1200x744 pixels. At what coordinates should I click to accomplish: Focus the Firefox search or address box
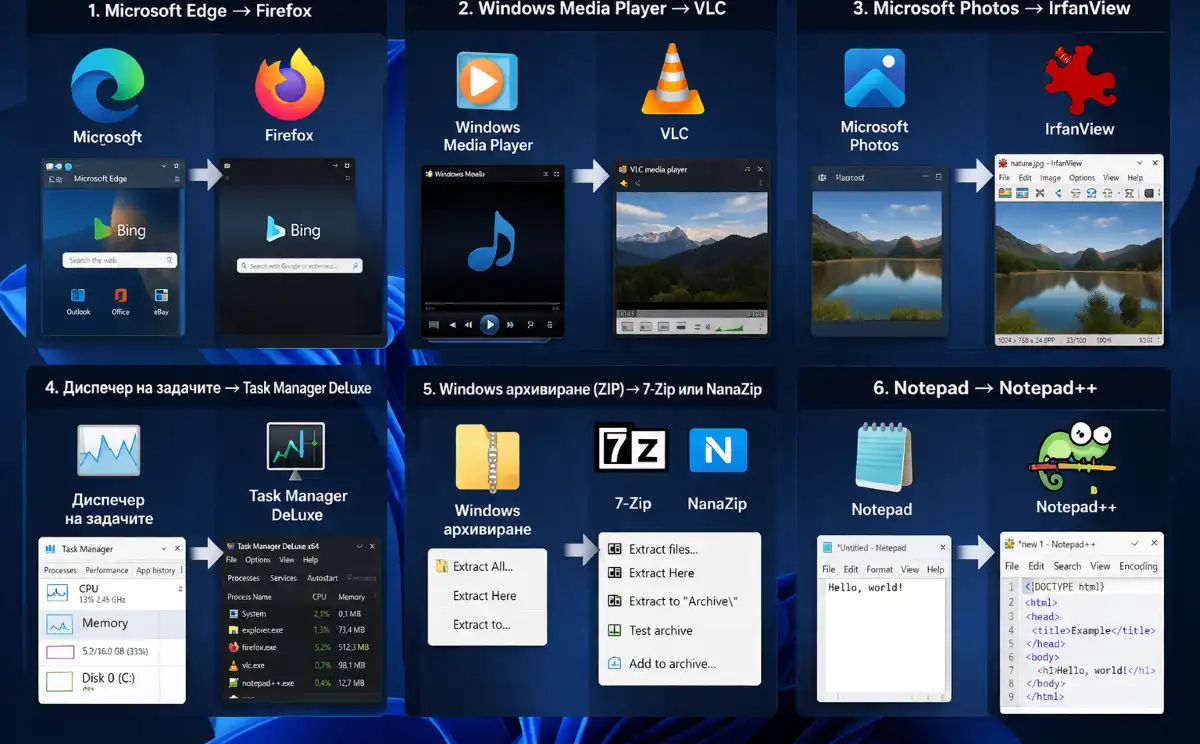tap(299, 266)
